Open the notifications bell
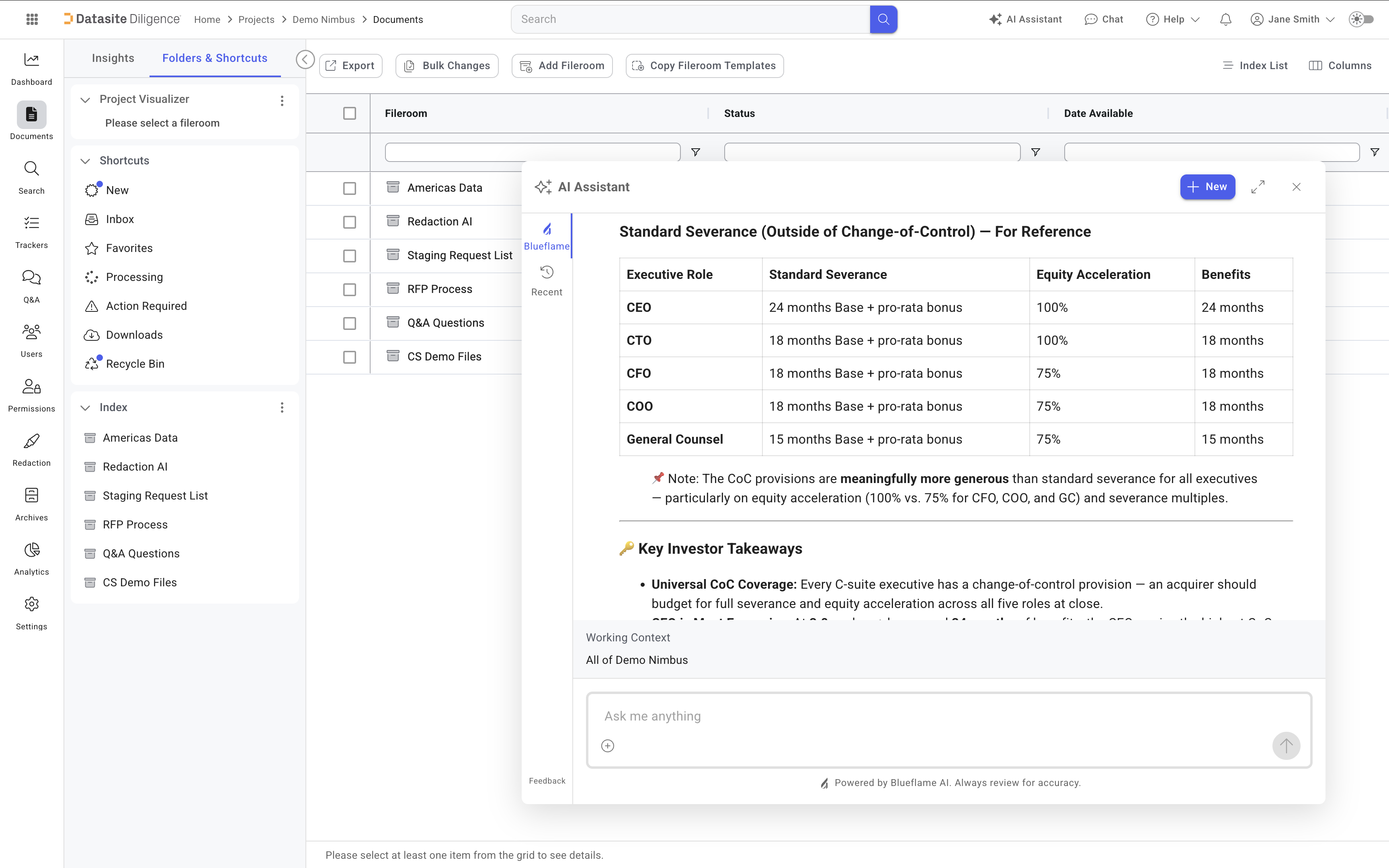Image resolution: width=1389 pixels, height=868 pixels. (x=1225, y=19)
